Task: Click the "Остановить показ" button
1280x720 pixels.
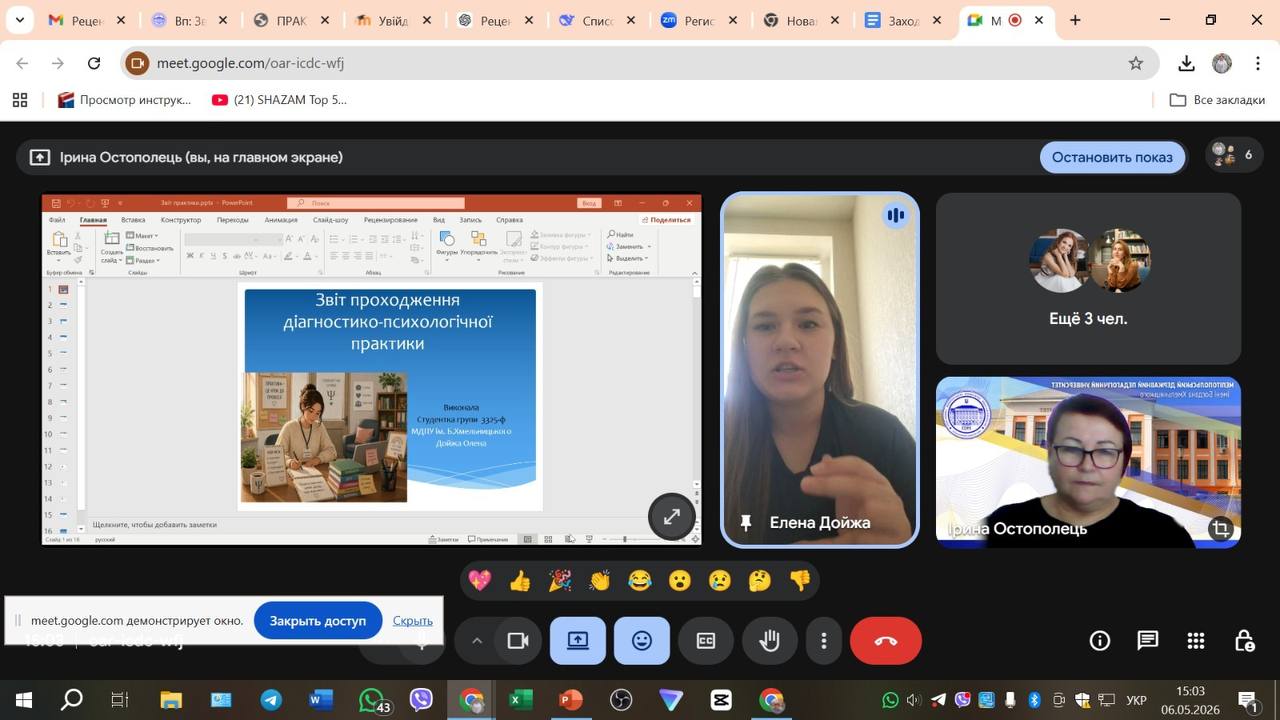Action: click(x=1112, y=157)
